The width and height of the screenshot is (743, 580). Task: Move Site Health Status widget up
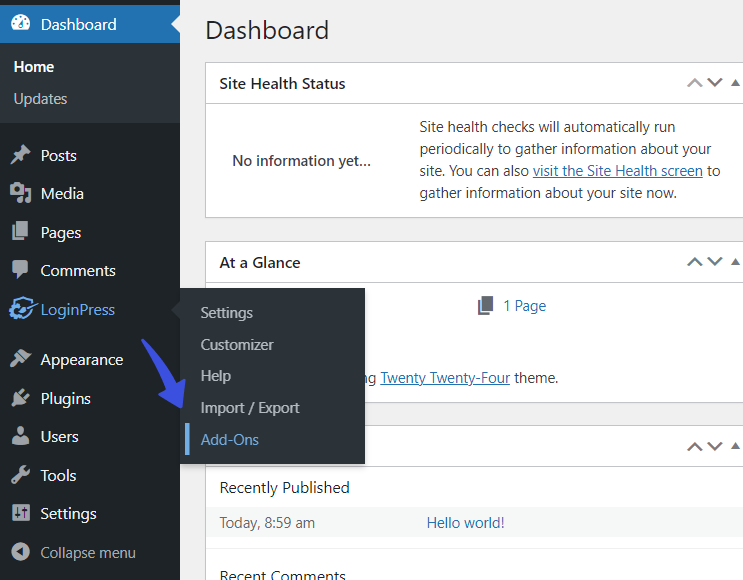695,83
